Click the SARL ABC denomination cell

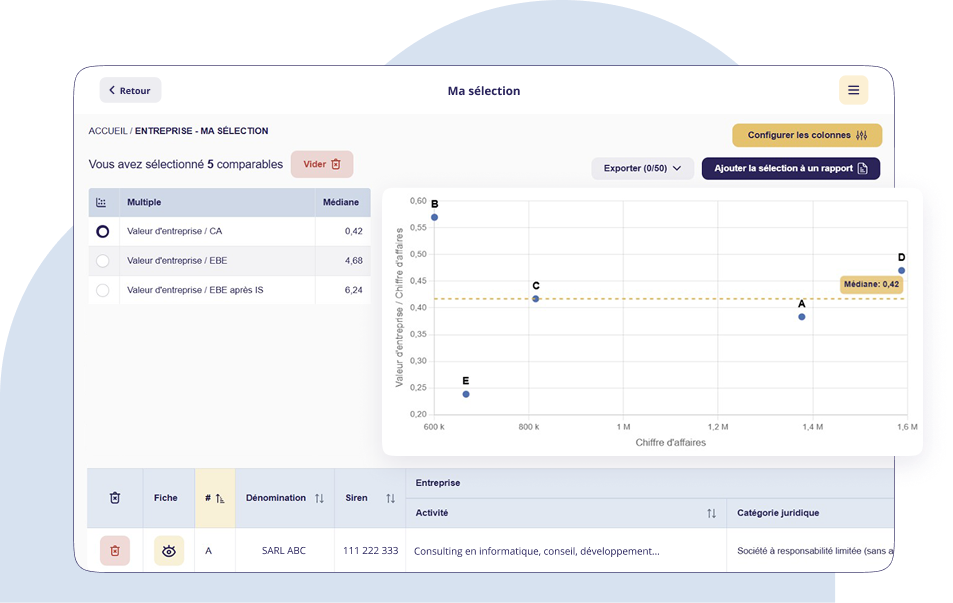point(284,551)
